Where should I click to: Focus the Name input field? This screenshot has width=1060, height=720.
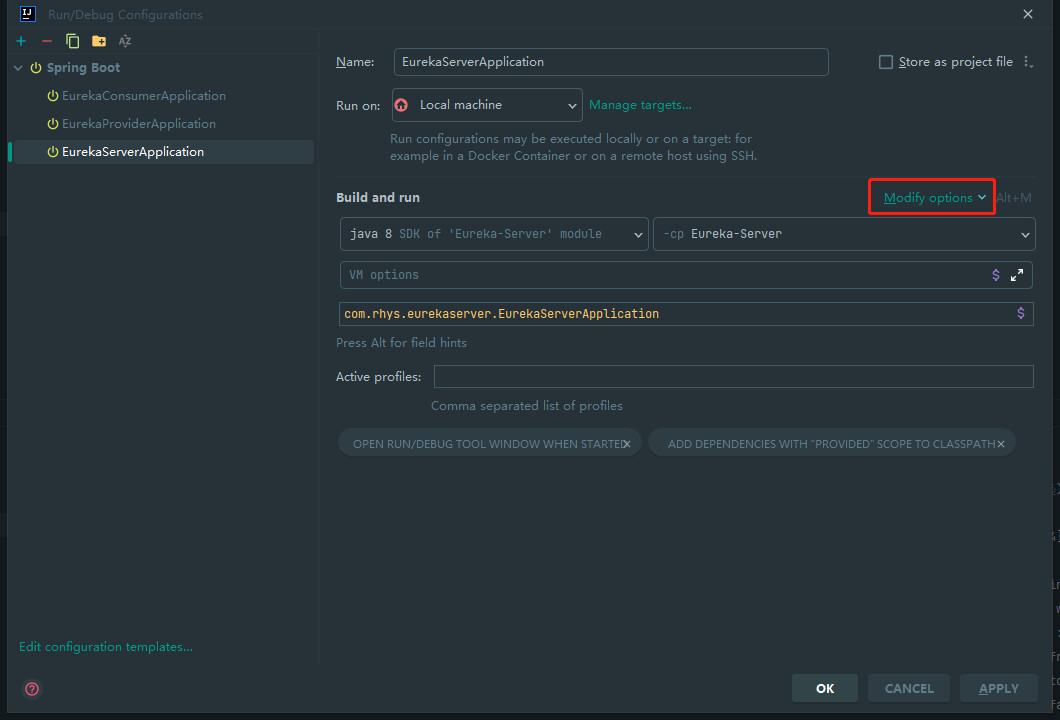click(610, 62)
